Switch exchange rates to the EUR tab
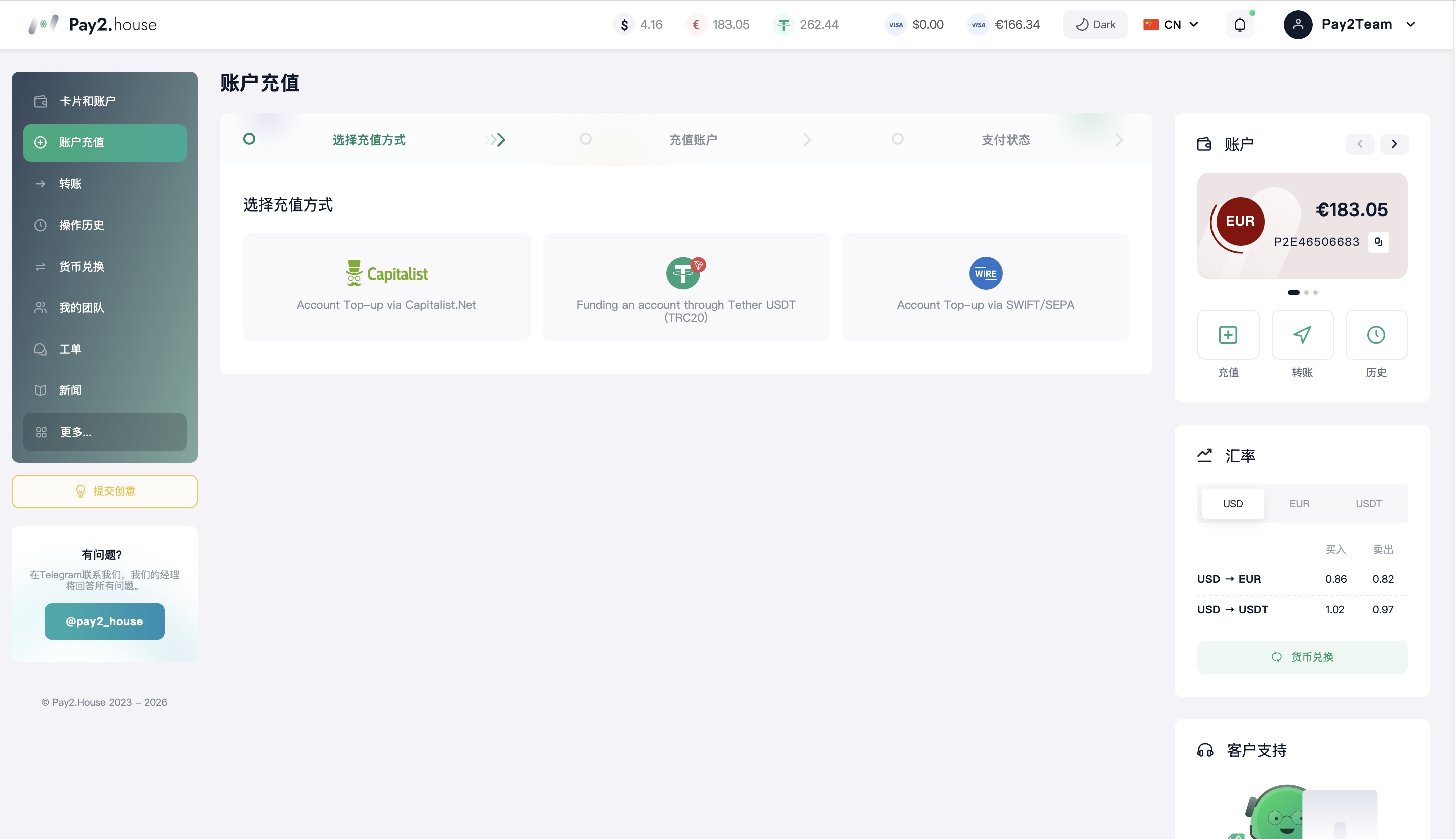 [x=1299, y=504]
